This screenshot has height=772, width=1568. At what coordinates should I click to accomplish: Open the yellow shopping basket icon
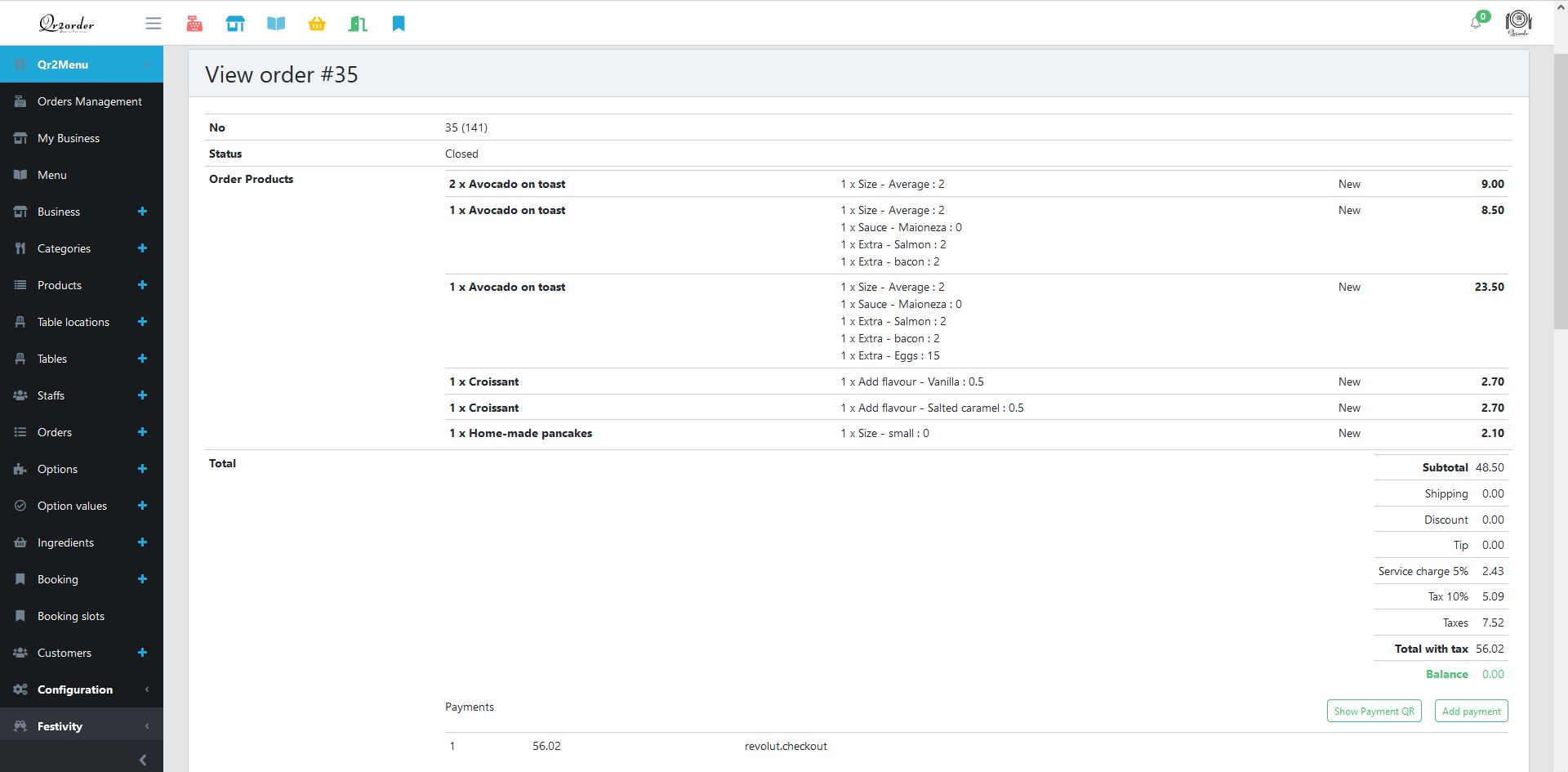[x=317, y=24]
